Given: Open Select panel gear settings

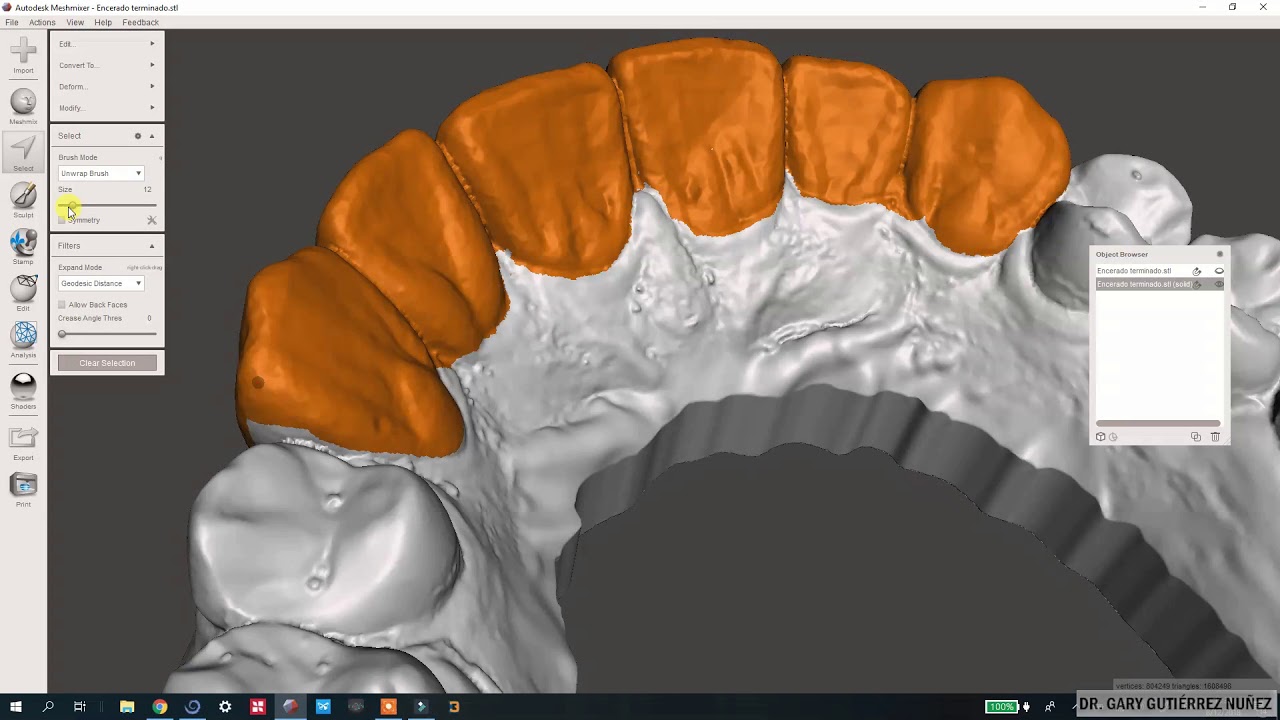Looking at the screenshot, I should click(138, 136).
